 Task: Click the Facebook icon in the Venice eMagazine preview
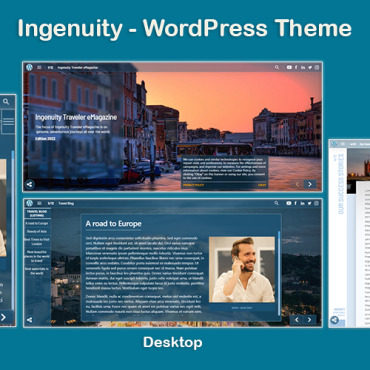point(296,67)
